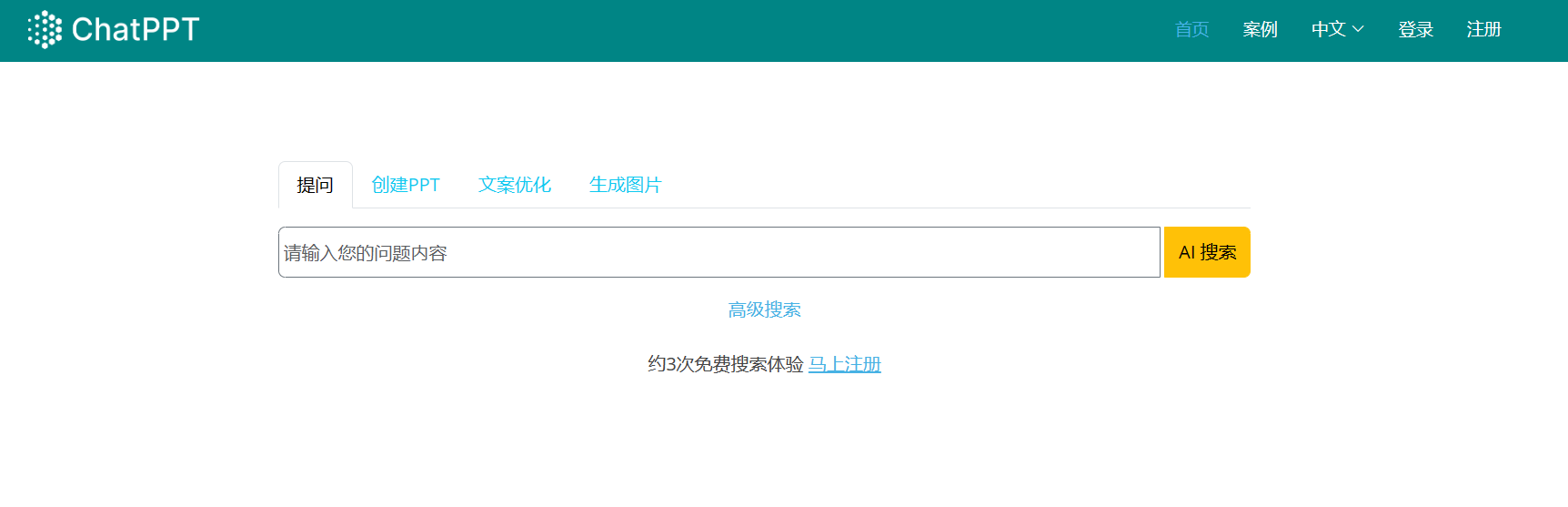Expand the 高级搜索 advanced search options
Image resolution: width=1568 pixels, height=507 pixels.
764,310
